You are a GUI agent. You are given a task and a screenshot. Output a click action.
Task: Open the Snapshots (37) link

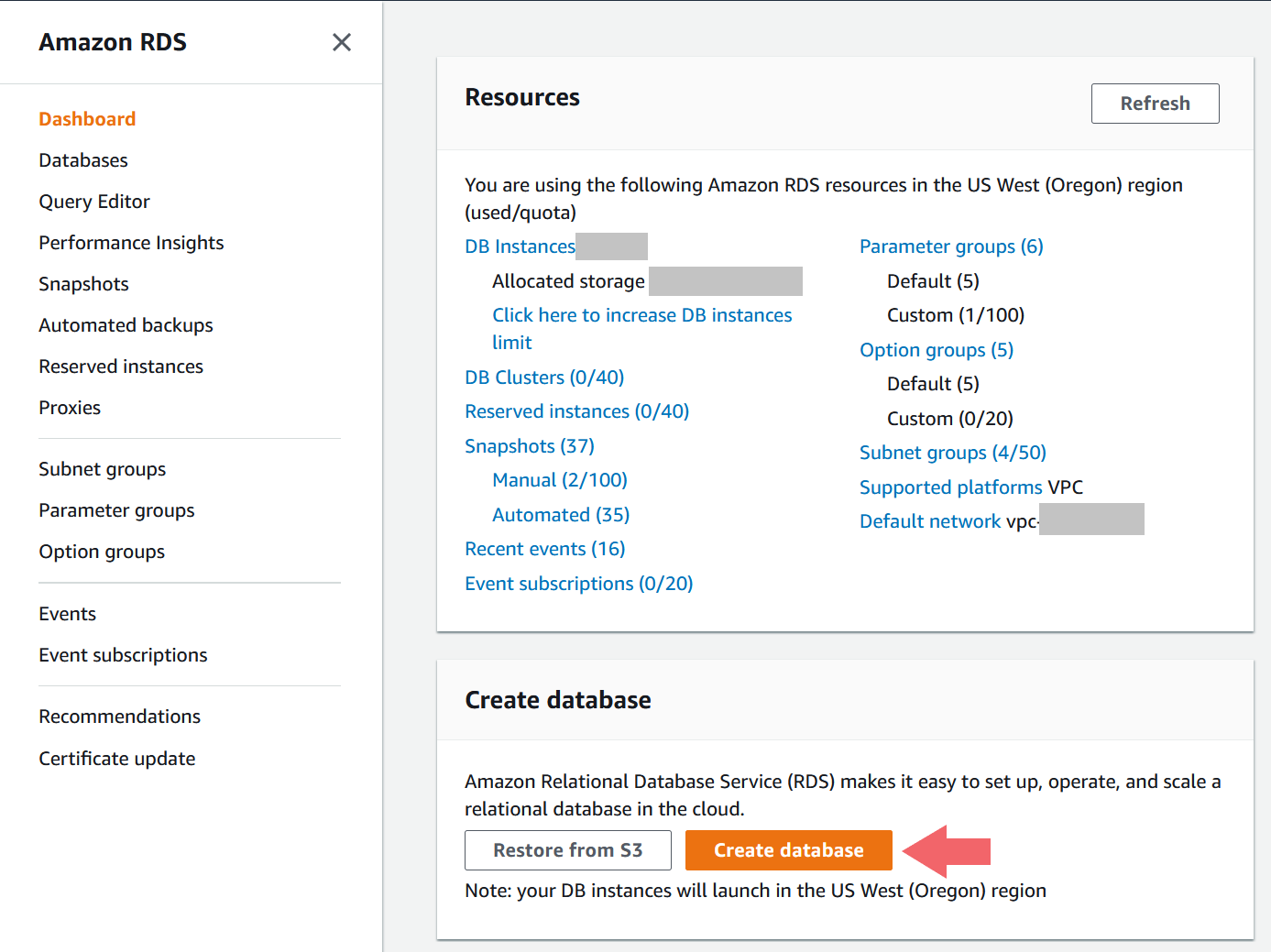(x=530, y=446)
